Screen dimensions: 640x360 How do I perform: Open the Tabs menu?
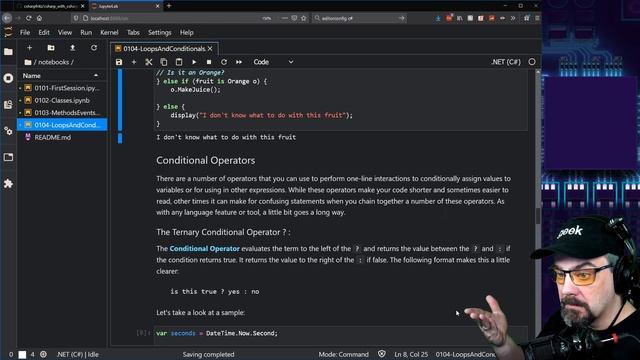point(133,32)
